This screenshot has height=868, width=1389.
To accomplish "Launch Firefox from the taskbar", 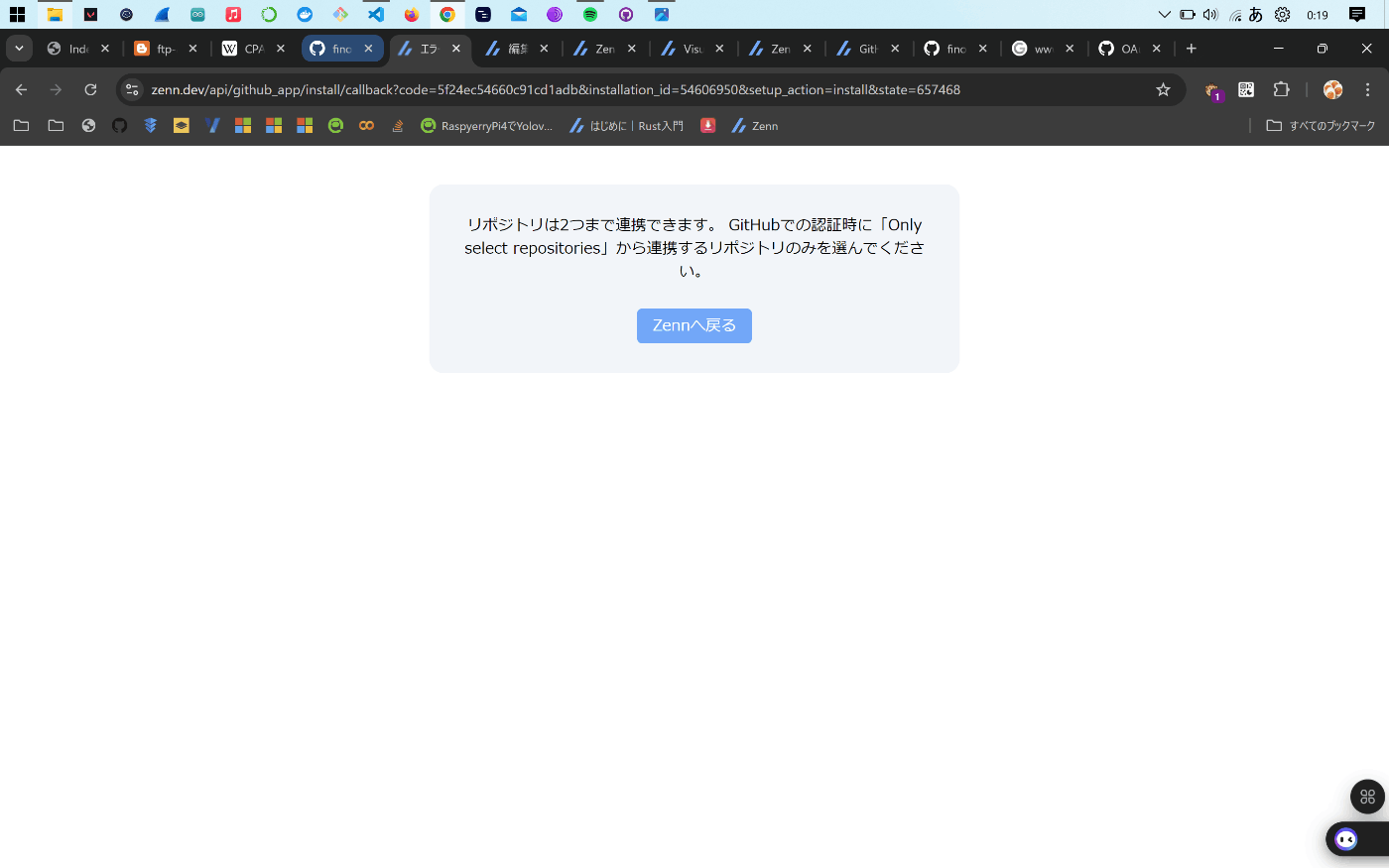I will pyautogui.click(x=412, y=15).
